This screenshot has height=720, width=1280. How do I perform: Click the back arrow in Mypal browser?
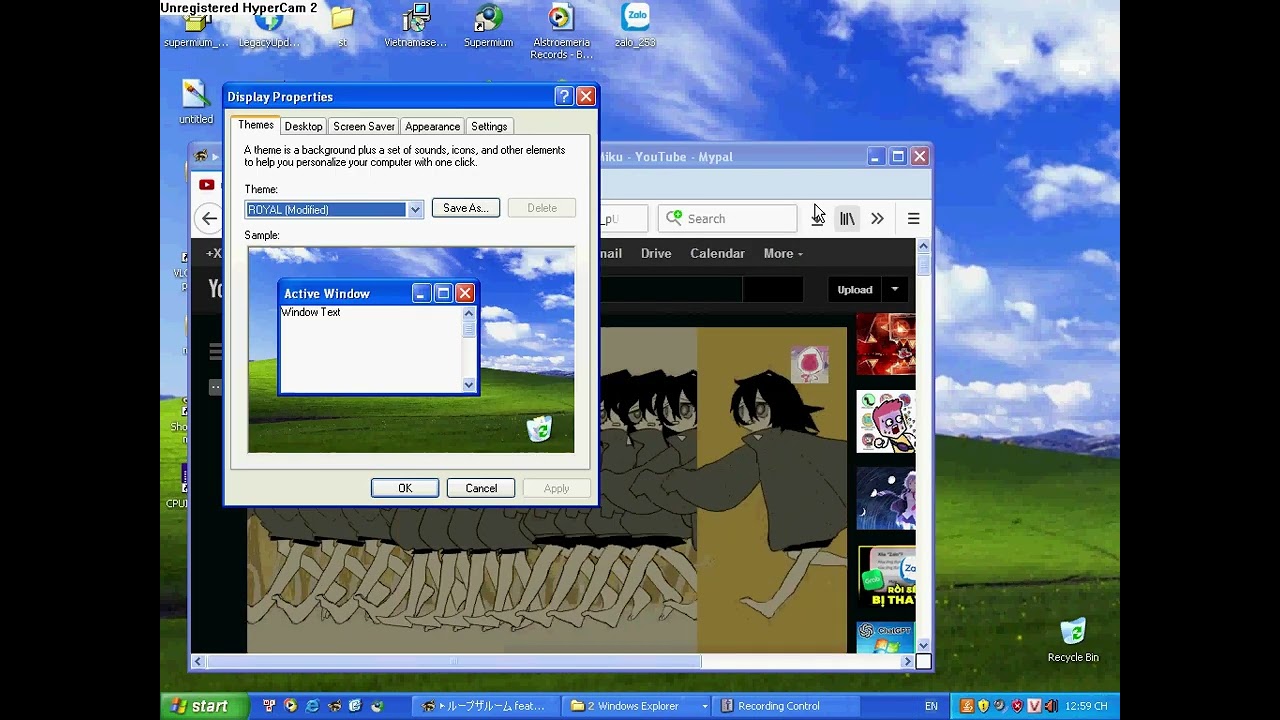point(209,218)
